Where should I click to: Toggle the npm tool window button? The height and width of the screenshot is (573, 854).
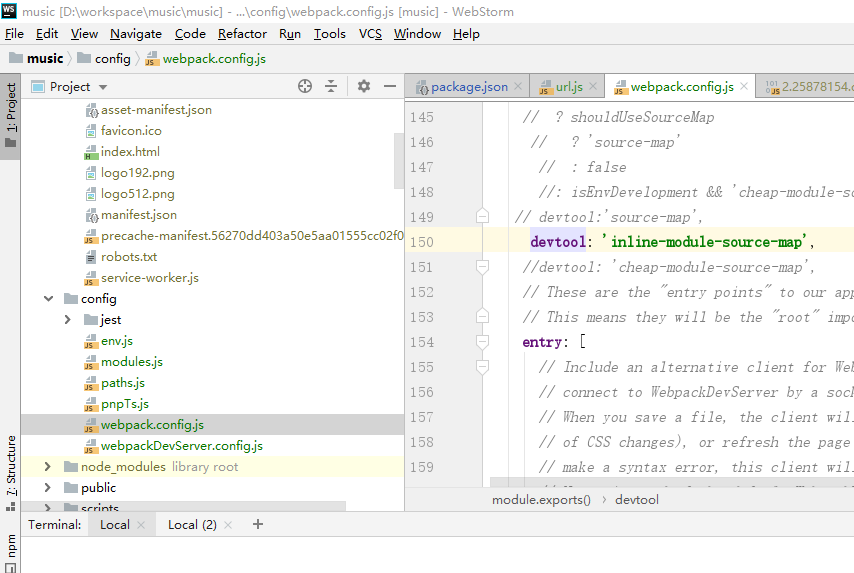[x=11, y=551]
